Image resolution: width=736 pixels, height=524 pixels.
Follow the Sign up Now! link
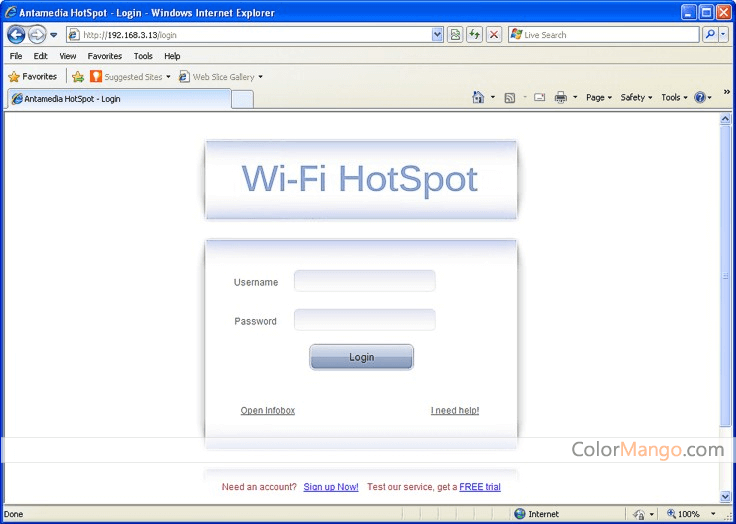click(x=331, y=487)
